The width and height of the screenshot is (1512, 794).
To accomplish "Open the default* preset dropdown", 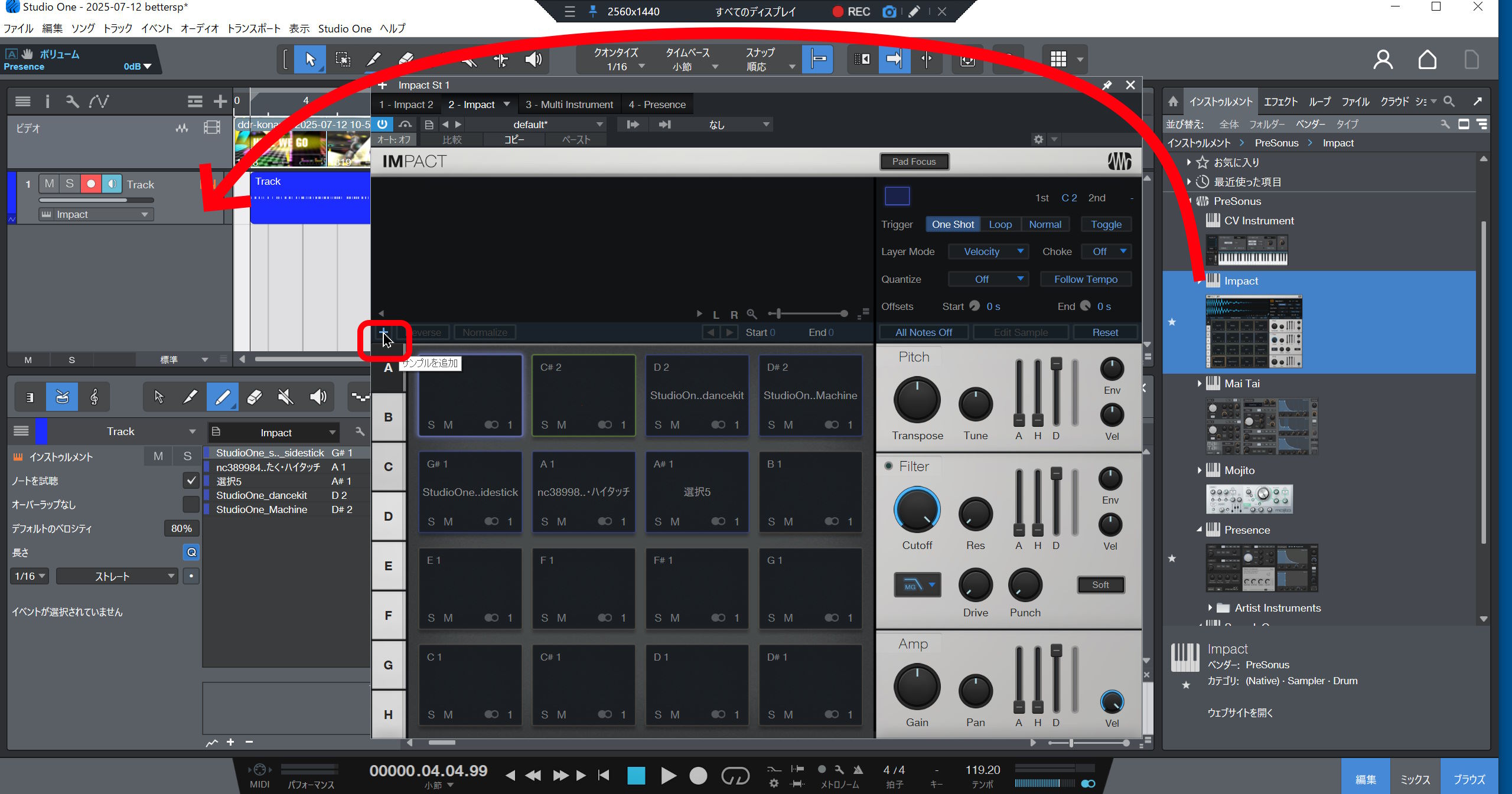I will [537, 125].
